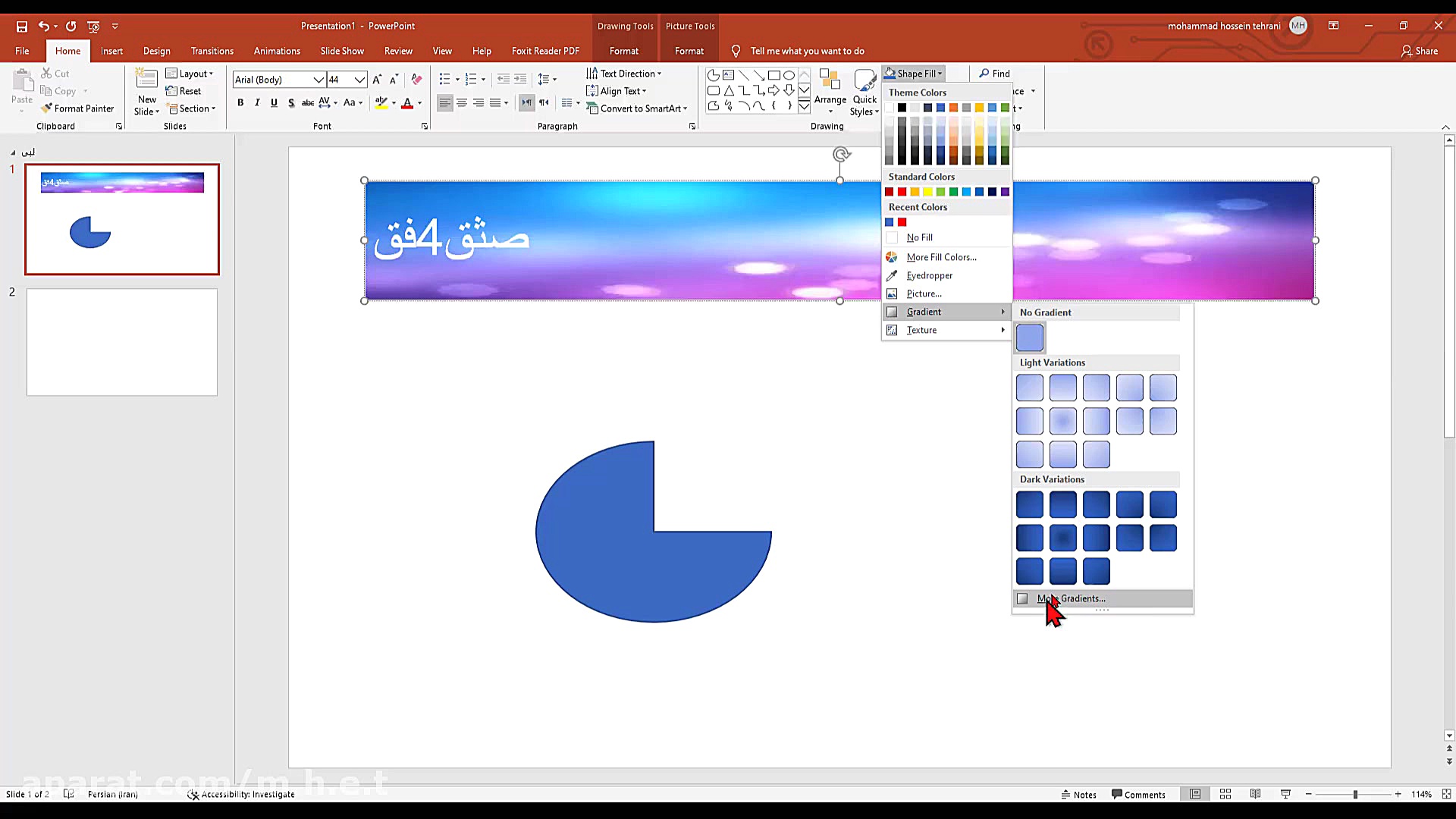The width and height of the screenshot is (1456, 819).
Task: Apply italic formatting
Action: click(x=257, y=102)
